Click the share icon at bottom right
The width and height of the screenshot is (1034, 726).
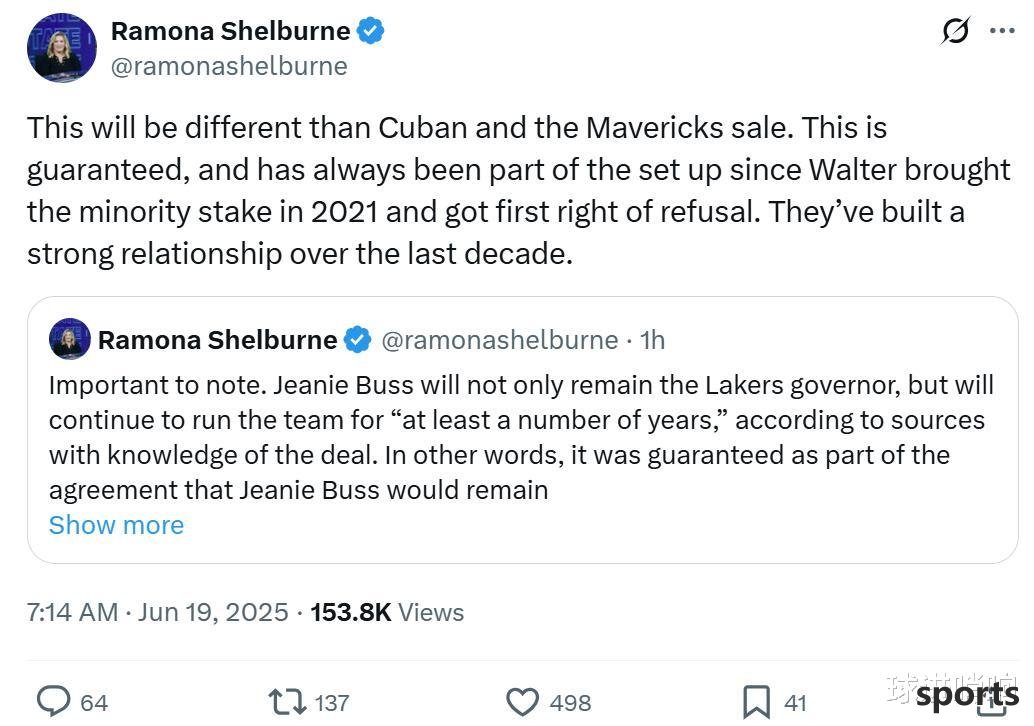[991, 702]
